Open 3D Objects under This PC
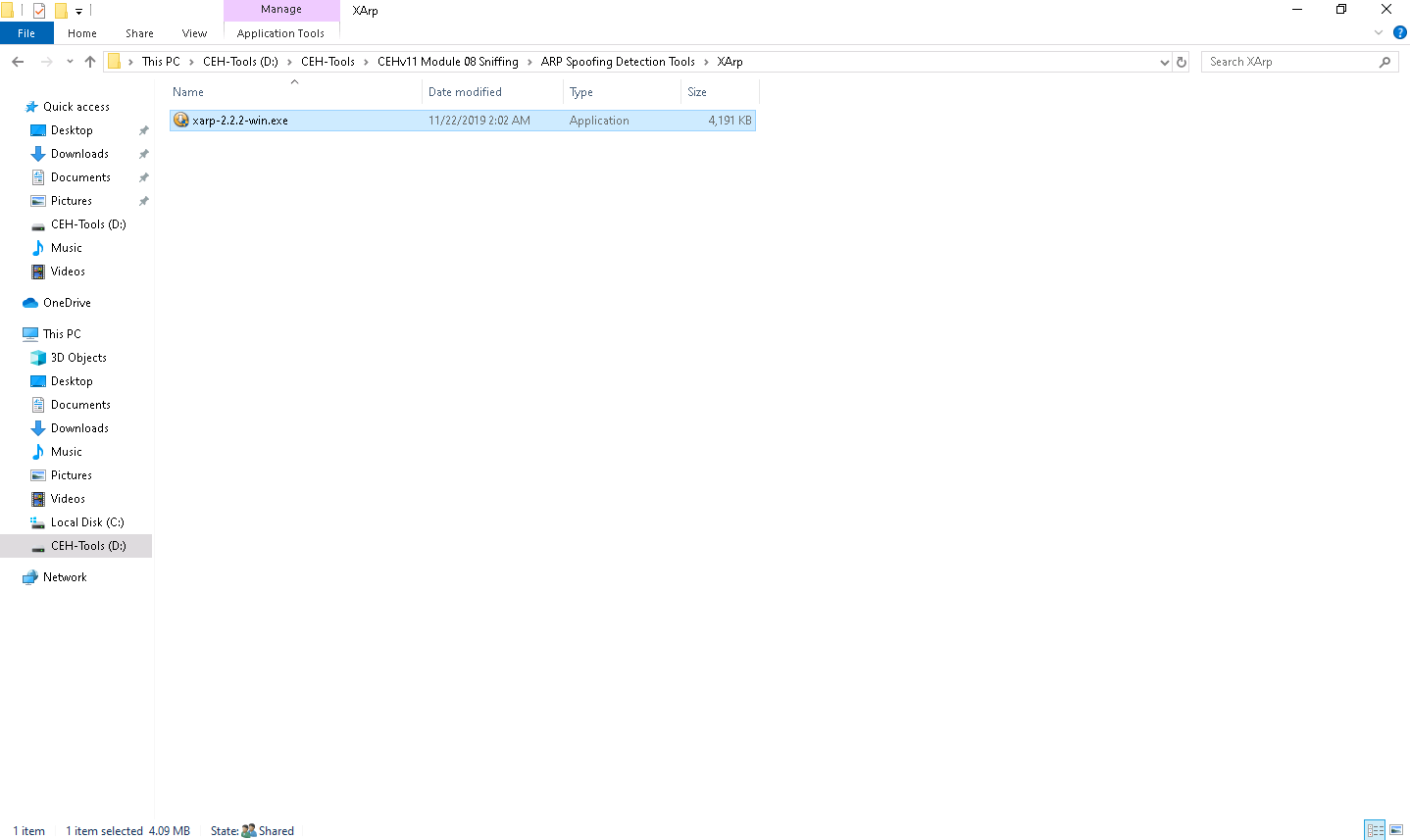1410x840 pixels. pos(78,358)
